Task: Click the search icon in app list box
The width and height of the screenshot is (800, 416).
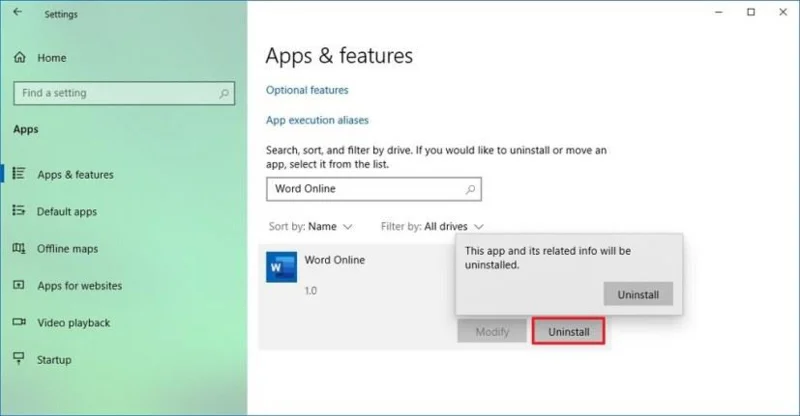Action: coord(470,189)
